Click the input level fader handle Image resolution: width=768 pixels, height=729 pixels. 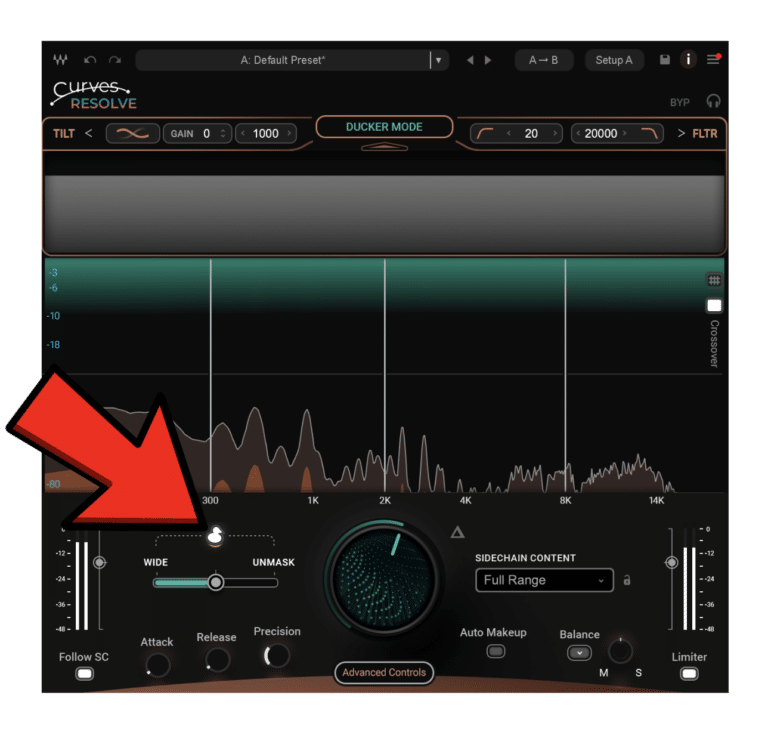tap(99, 562)
